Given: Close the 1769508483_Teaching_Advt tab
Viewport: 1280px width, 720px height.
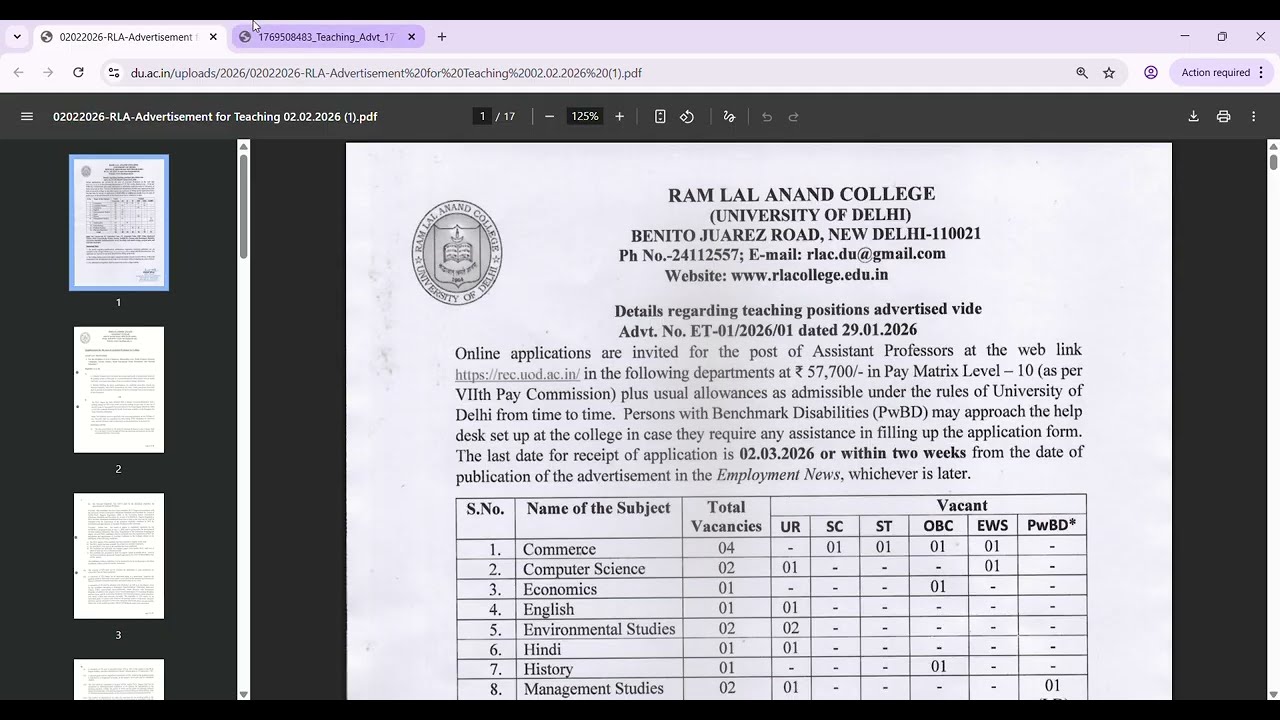Looking at the screenshot, I should [411, 37].
